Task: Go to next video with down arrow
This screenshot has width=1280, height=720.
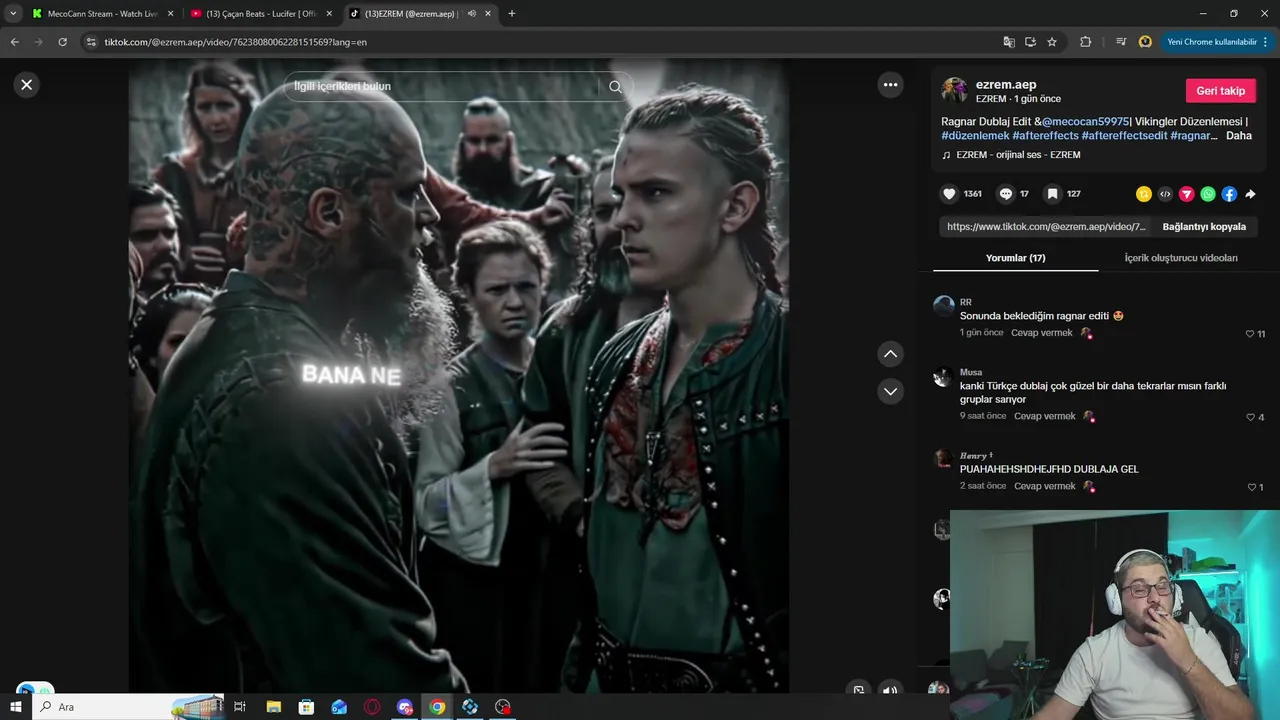Action: pos(890,391)
